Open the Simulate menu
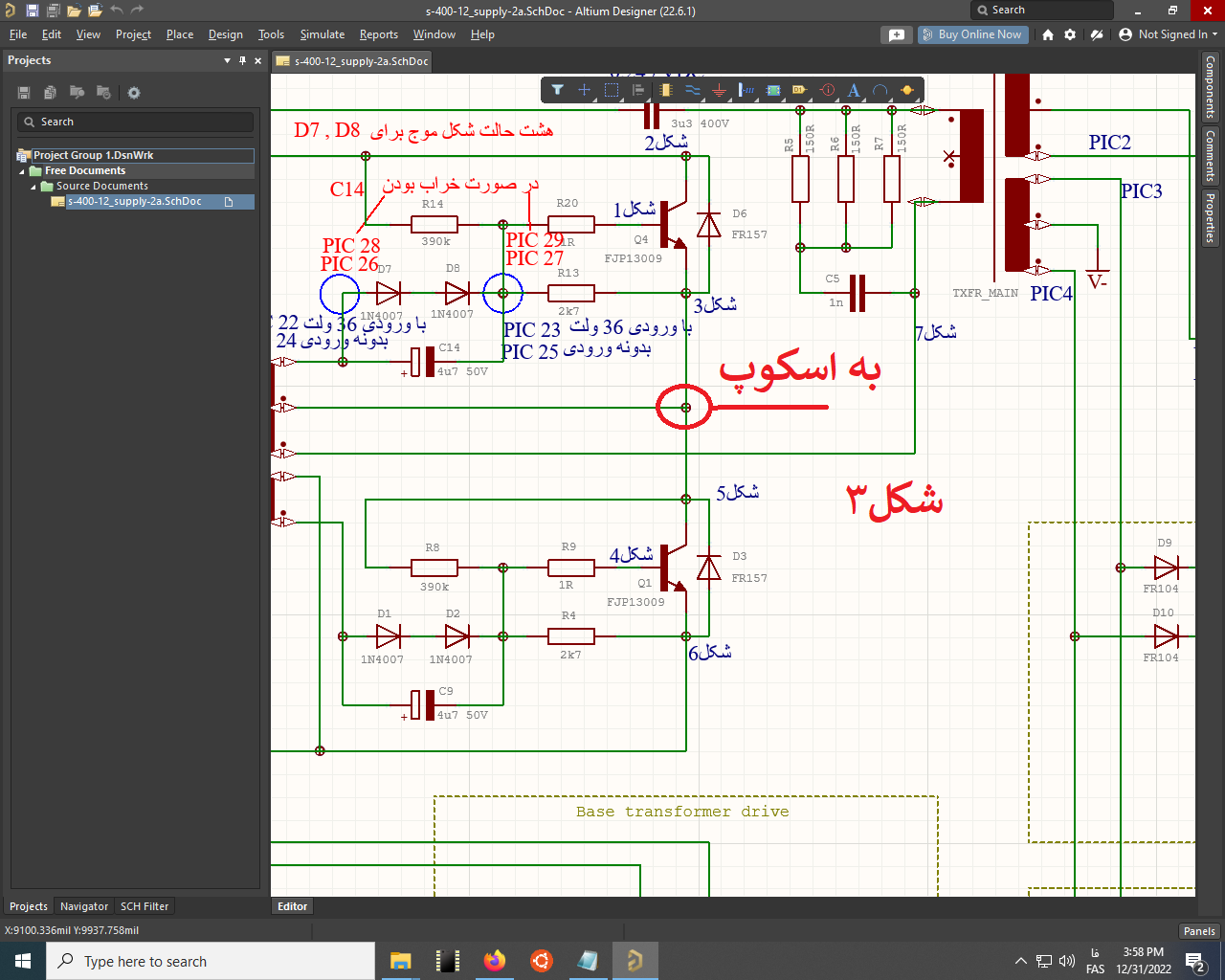The width and height of the screenshot is (1225, 980). pos(323,34)
